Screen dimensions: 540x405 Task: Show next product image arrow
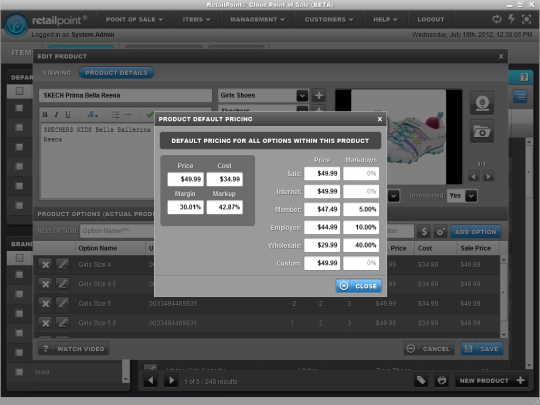pos(488,177)
